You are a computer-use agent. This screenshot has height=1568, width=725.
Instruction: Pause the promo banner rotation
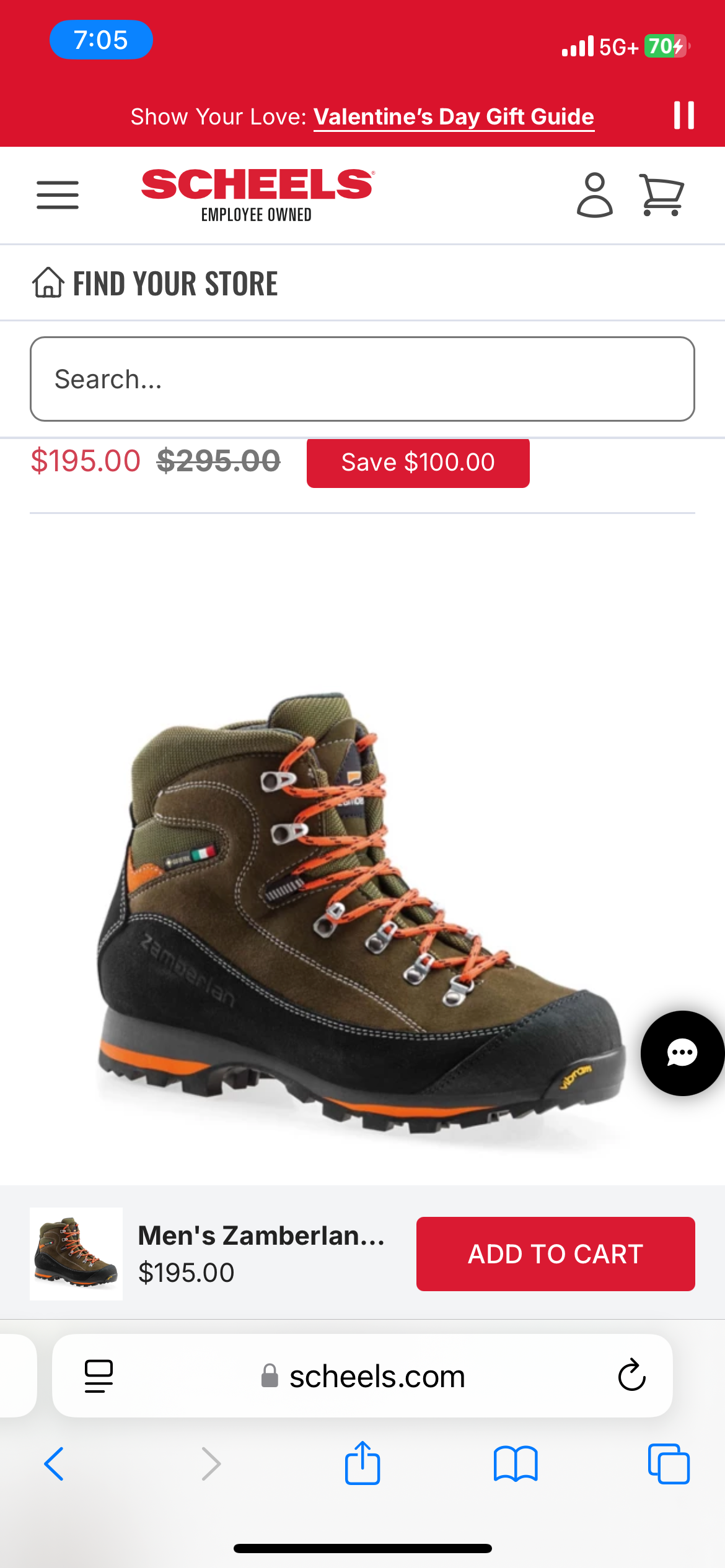(684, 116)
